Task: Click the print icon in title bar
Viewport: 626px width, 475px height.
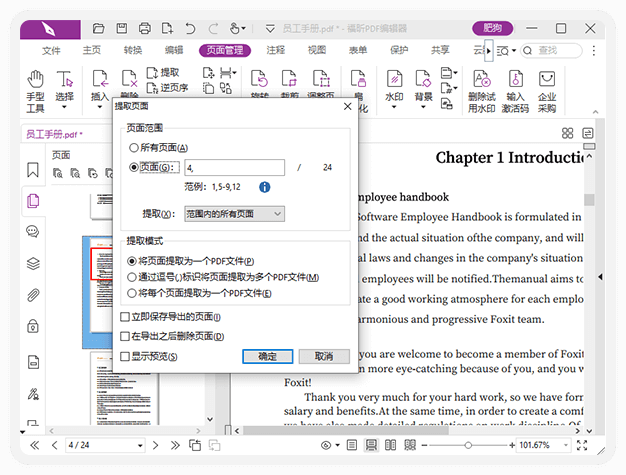Action: click(145, 28)
